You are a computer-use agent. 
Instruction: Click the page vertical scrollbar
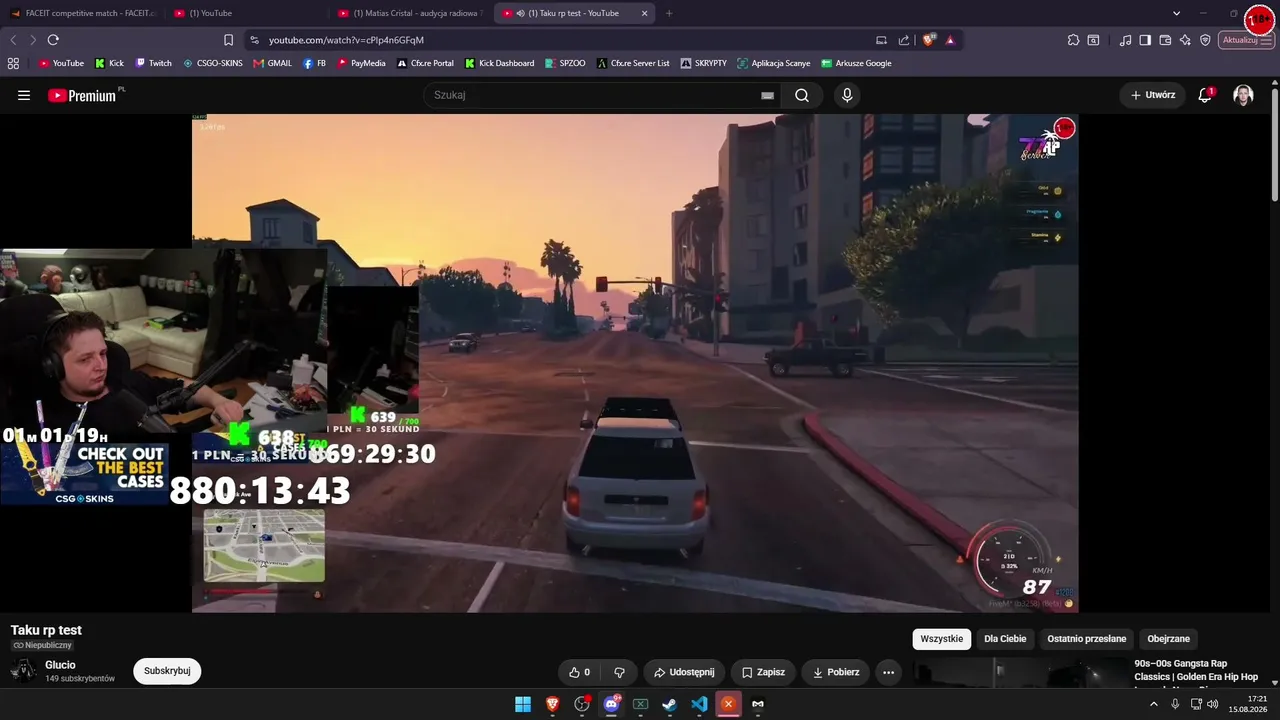point(1275,145)
